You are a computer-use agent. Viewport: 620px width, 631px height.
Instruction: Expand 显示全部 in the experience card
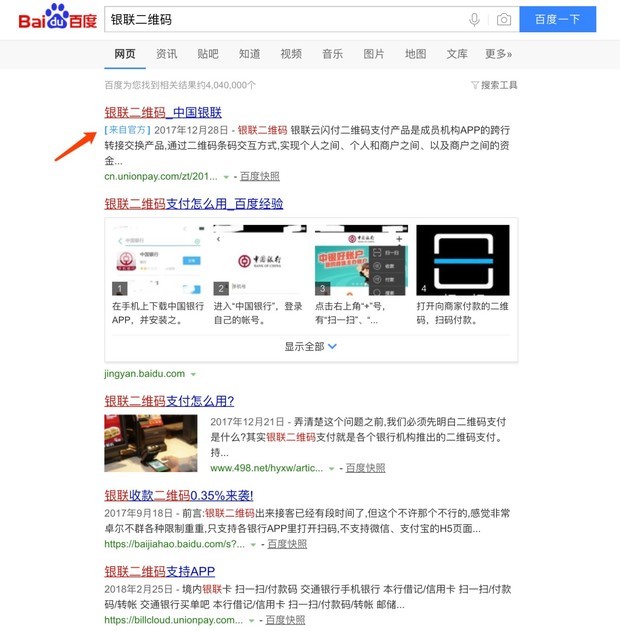pyautogui.click(x=311, y=346)
